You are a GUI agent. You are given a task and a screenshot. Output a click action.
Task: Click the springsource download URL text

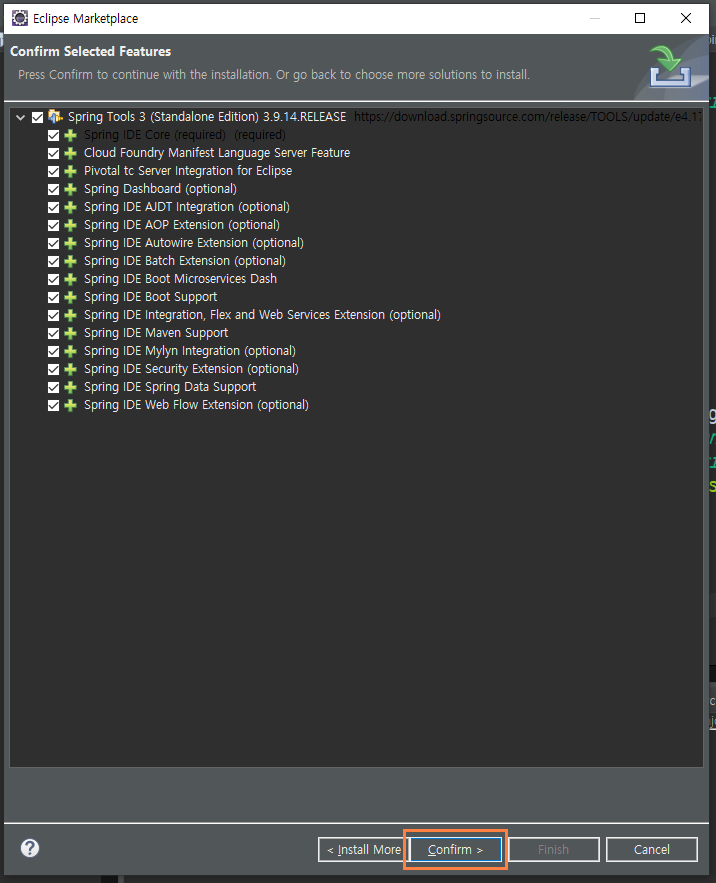[x=528, y=117]
